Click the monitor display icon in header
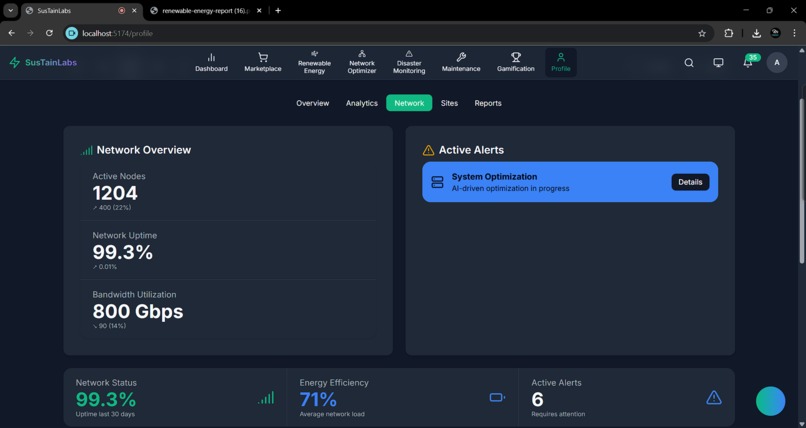Screen dimensions: 806x428 [718, 63]
